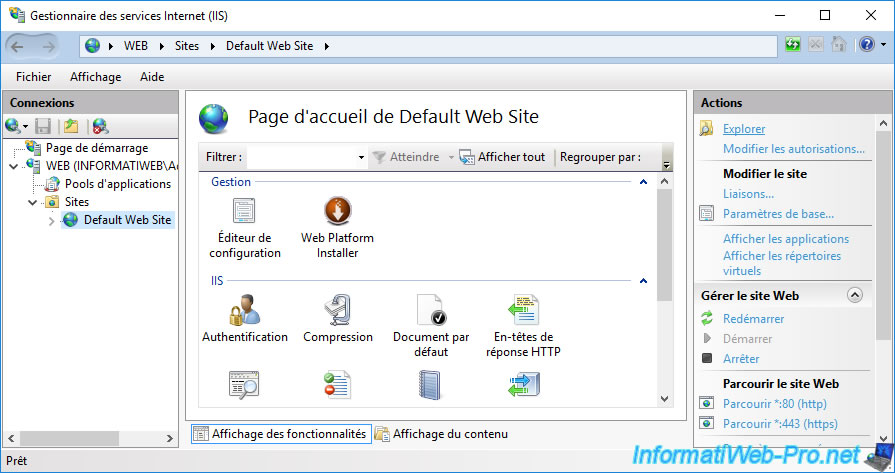Collapse the Sites tree node
The height and width of the screenshot is (473, 895).
[x=33, y=202]
